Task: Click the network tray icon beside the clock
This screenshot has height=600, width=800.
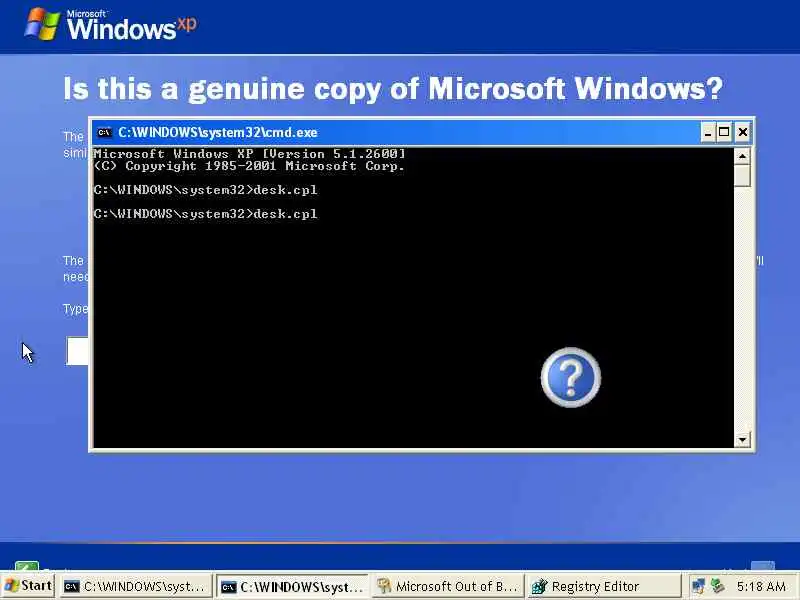Action: 718,585
